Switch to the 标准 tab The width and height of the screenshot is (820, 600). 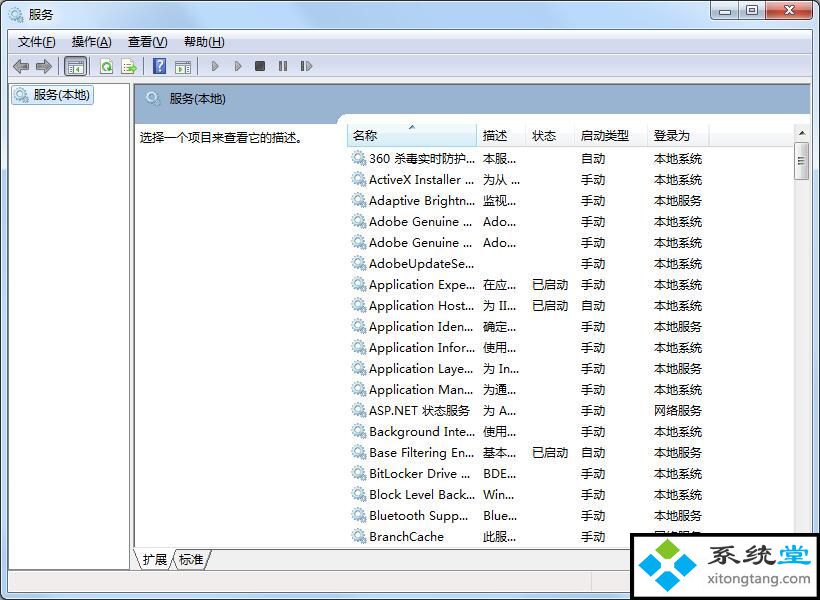[191, 559]
